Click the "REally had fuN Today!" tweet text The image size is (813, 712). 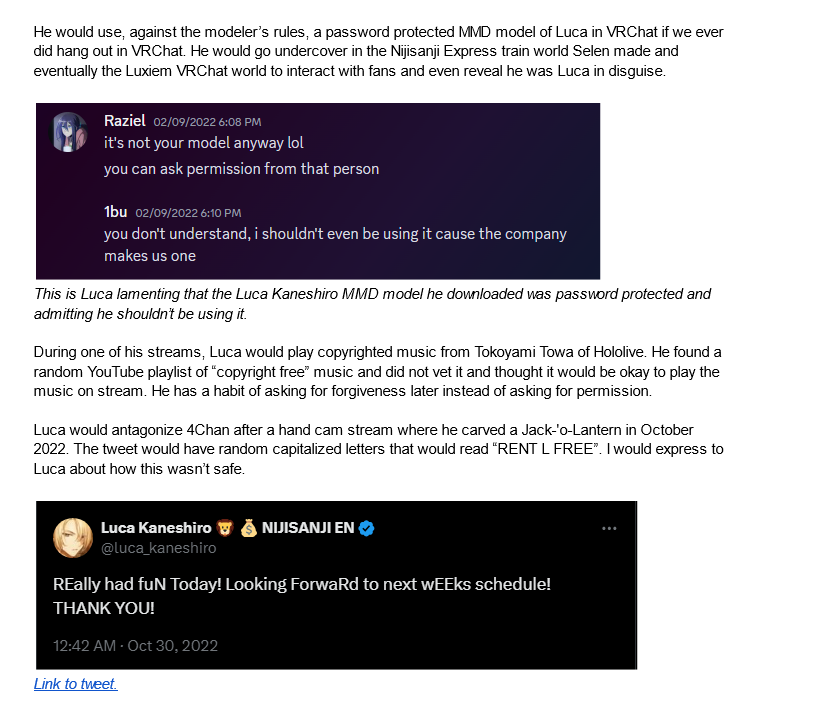301,583
